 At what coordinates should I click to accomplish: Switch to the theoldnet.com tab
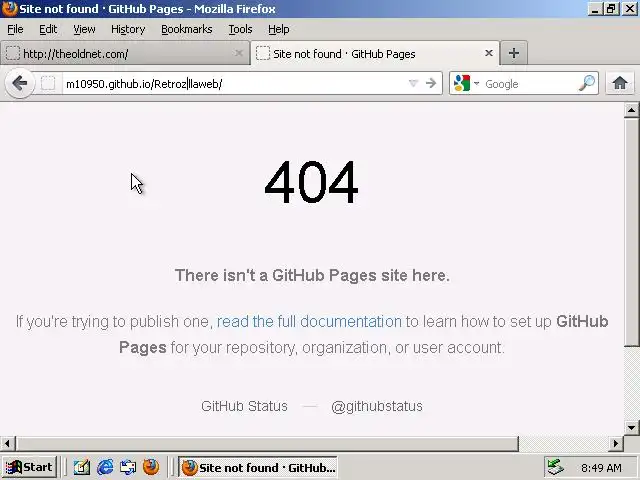(124, 53)
